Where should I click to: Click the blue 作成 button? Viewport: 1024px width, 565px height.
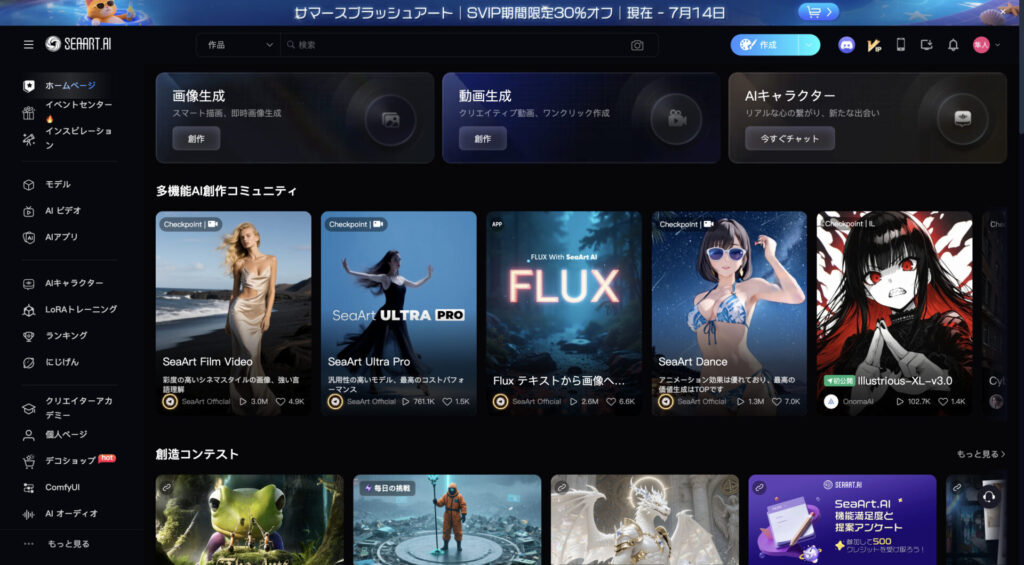[765, 45]
